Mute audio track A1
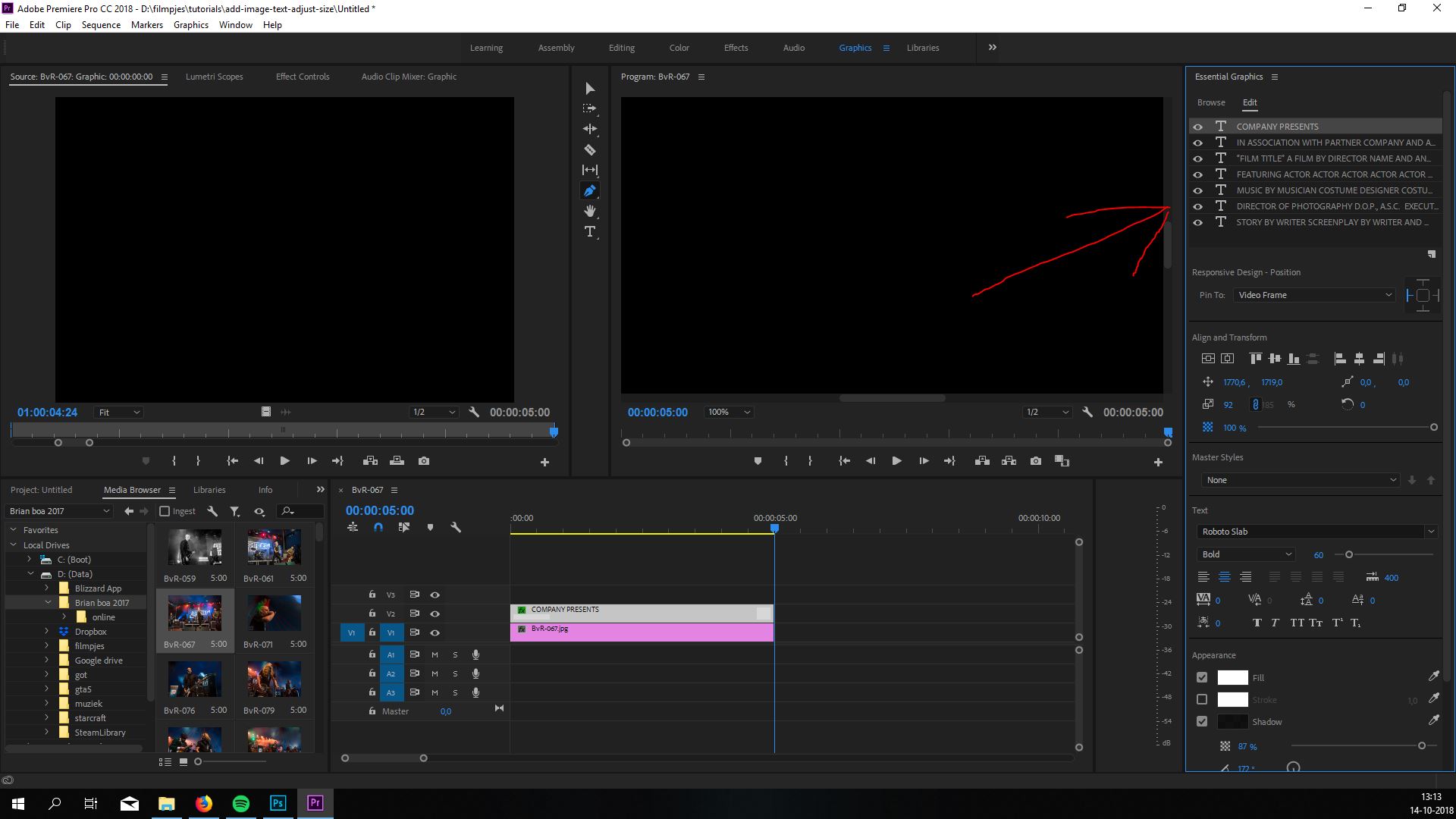Viewport: 1456px width, 819px height. pyautogui.click(x=435, y=654)
